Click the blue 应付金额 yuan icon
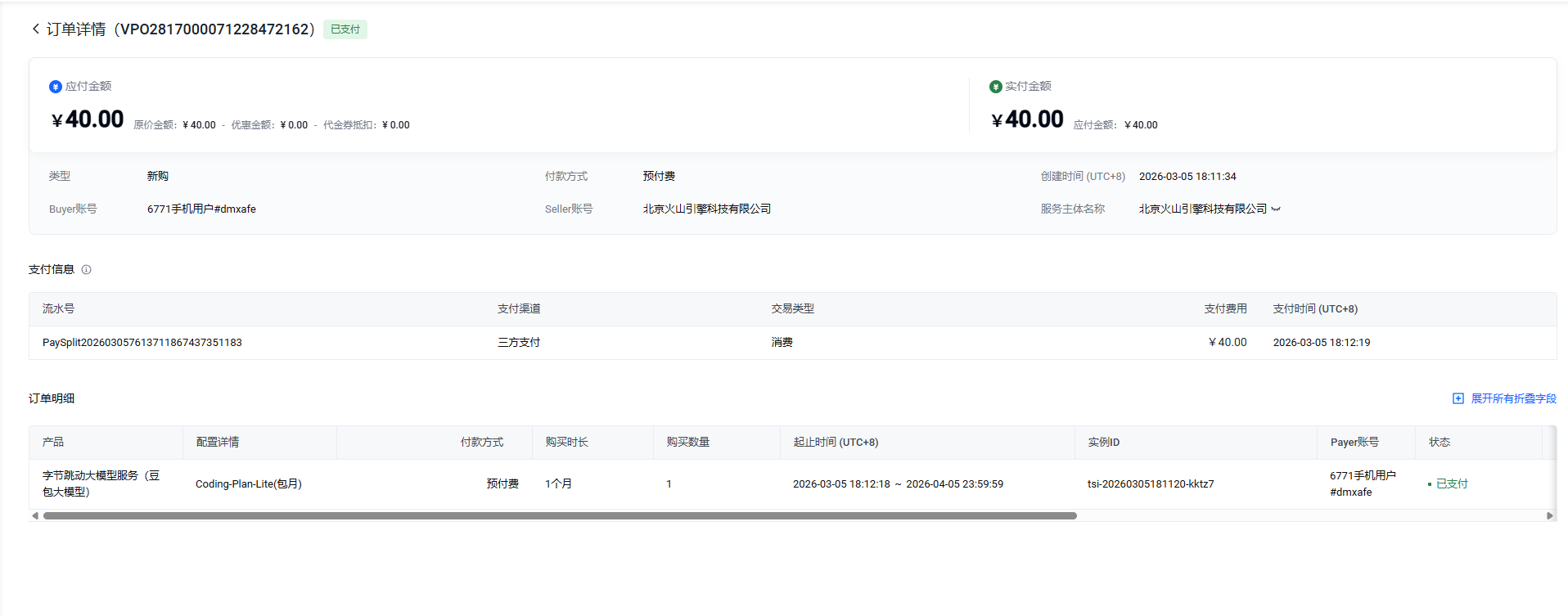Screen dimensions: 1568x616 pos(56,87)
